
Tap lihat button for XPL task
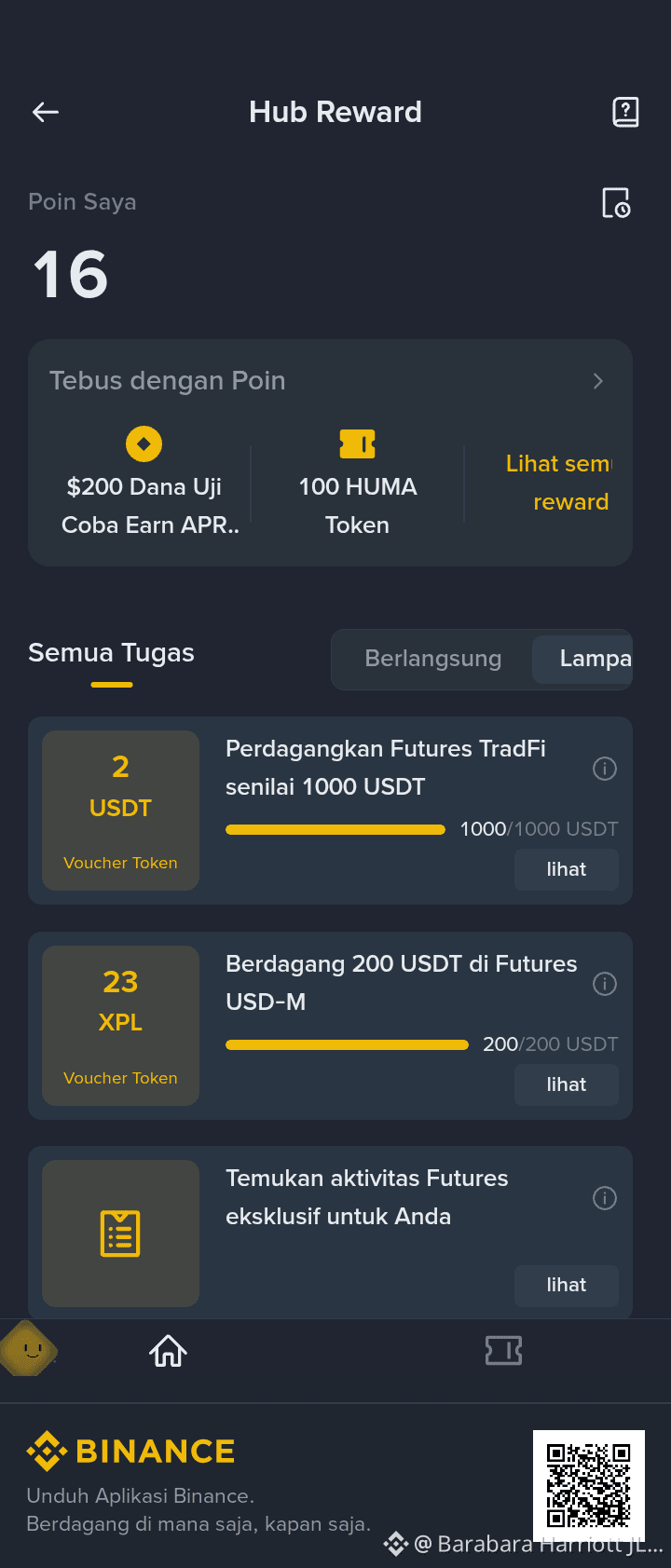[x=567, y=1084]
